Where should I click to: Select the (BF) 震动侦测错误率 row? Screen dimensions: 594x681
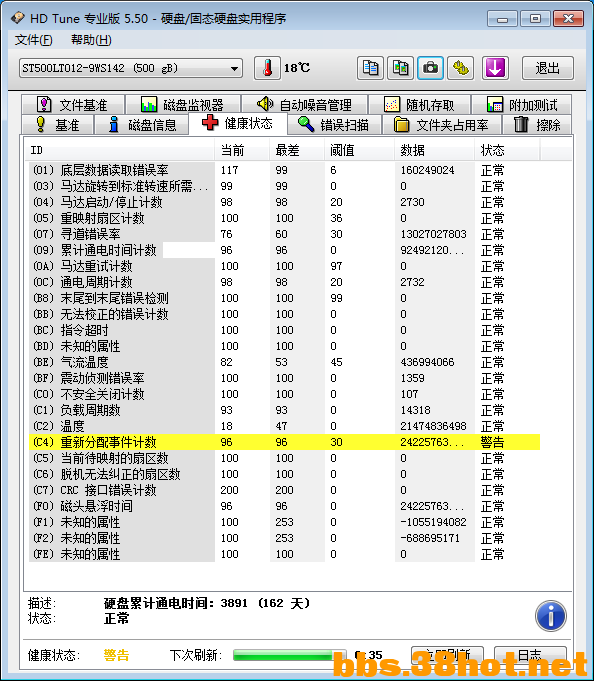284,378
